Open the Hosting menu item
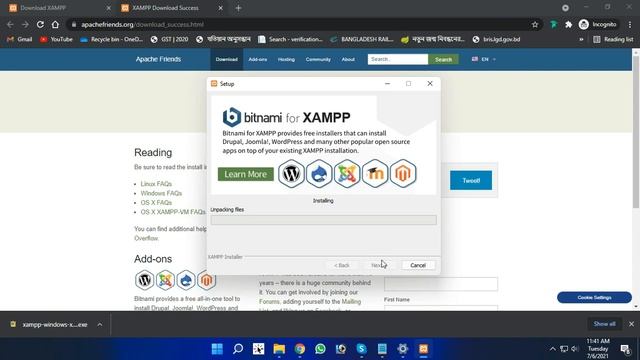The height and width of the screenshot is (360, 640). click(286, 59)
